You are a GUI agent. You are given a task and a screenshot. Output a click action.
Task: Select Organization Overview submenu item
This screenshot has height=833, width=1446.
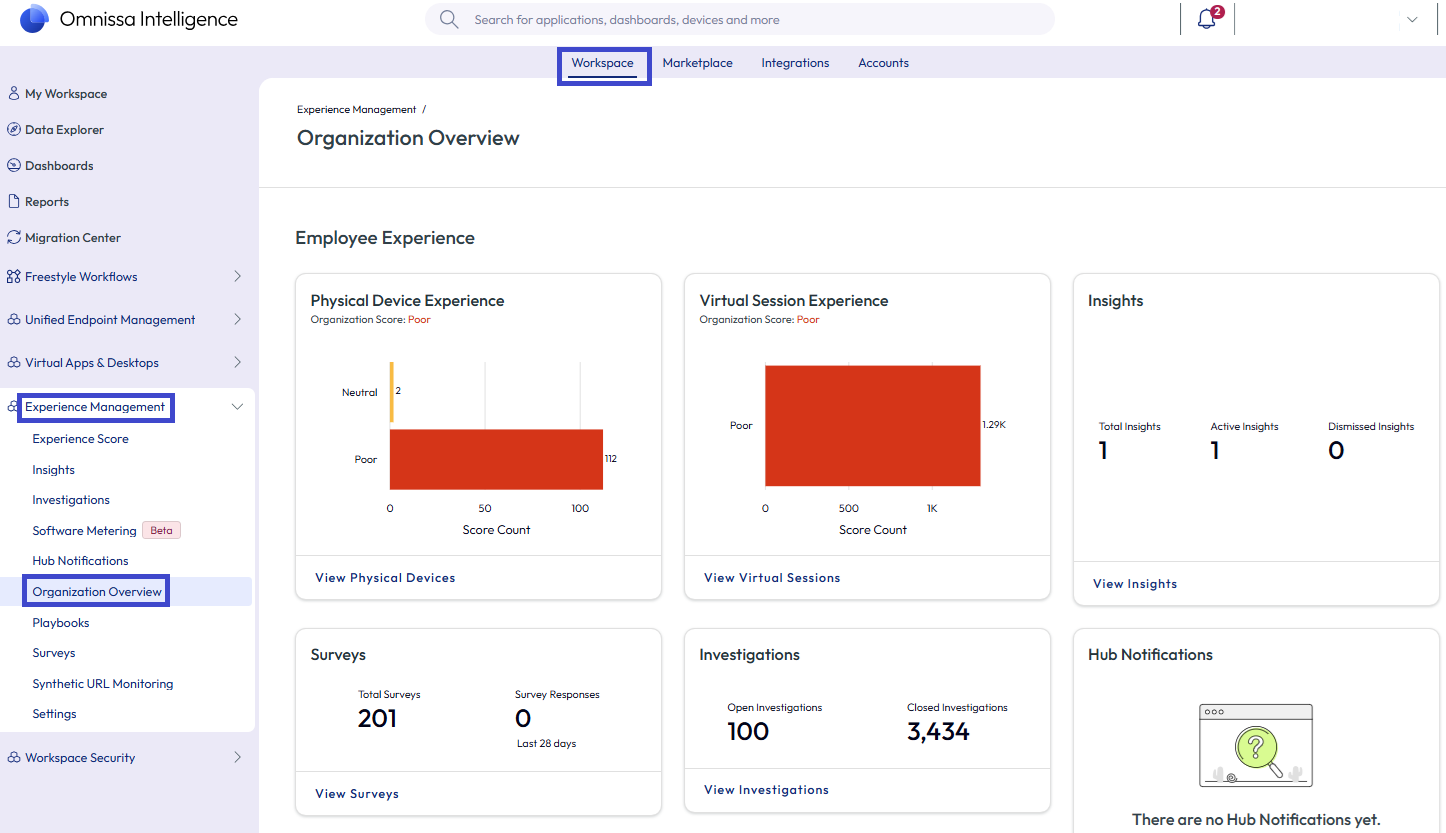[x=97, y=592]
